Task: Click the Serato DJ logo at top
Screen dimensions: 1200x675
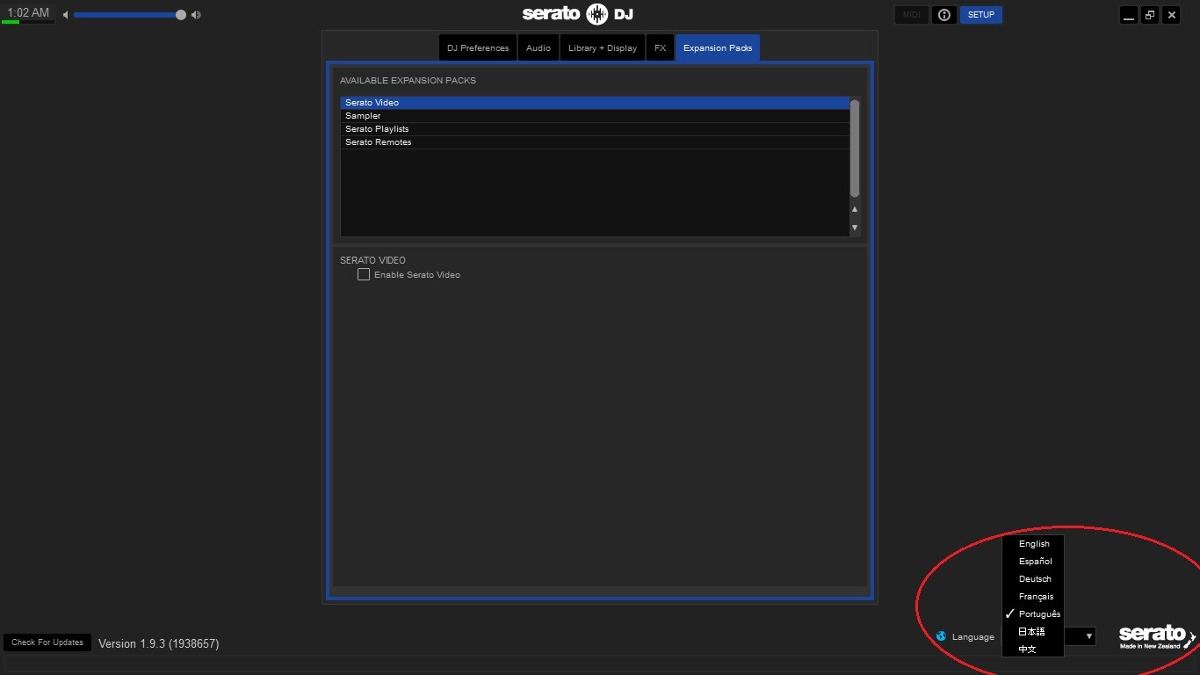Action: click(578, 14)
